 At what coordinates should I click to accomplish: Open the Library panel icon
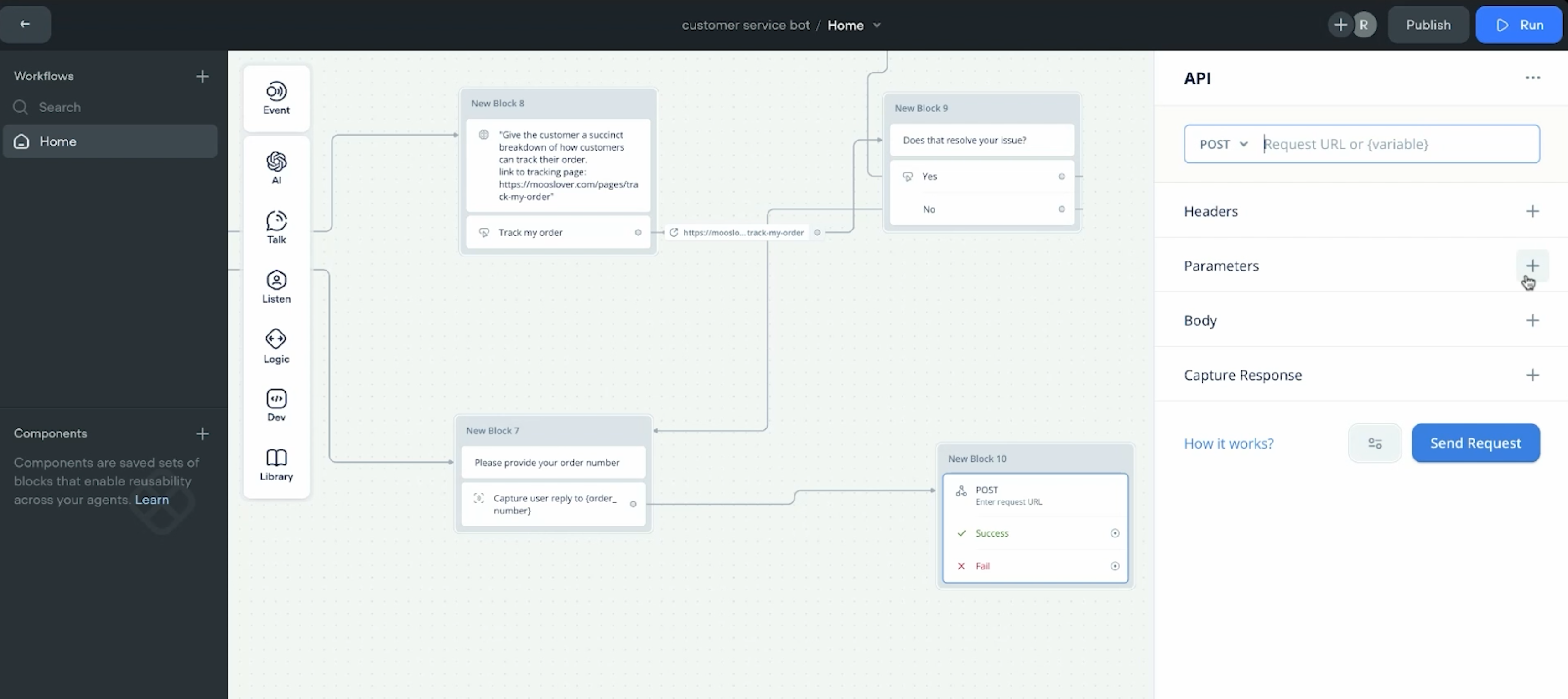(276, 464)
